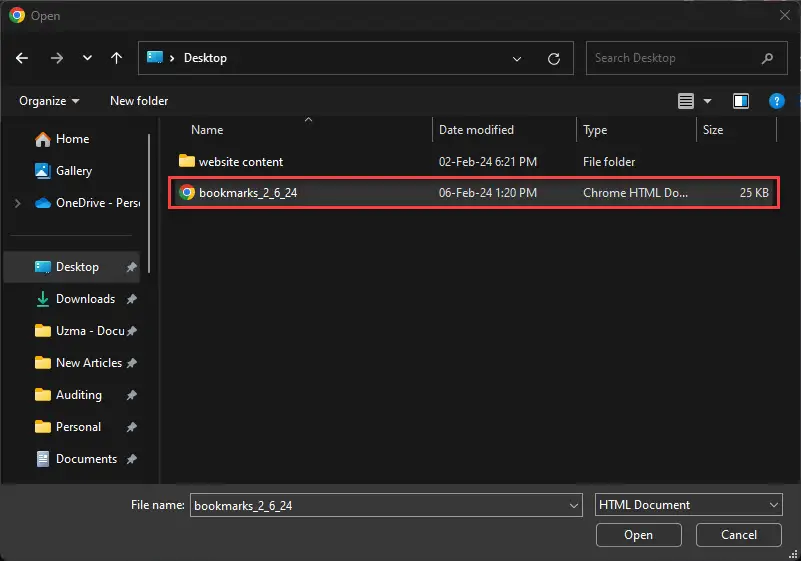Open recent locations chevron
801x561 pixels.
(x=87, y=58)
